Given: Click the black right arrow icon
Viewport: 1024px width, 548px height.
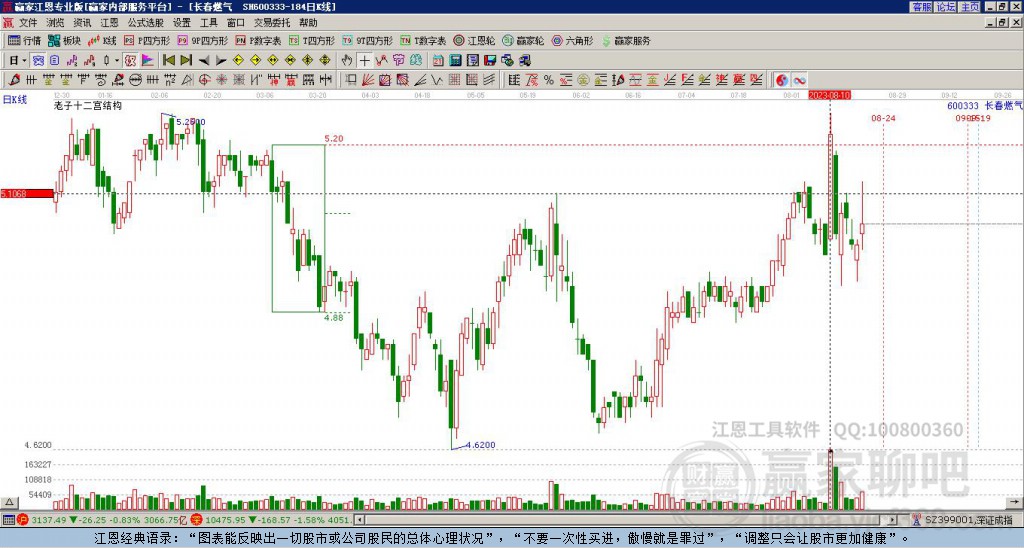Looking at the screenshot, I should [x=221, y=60].
